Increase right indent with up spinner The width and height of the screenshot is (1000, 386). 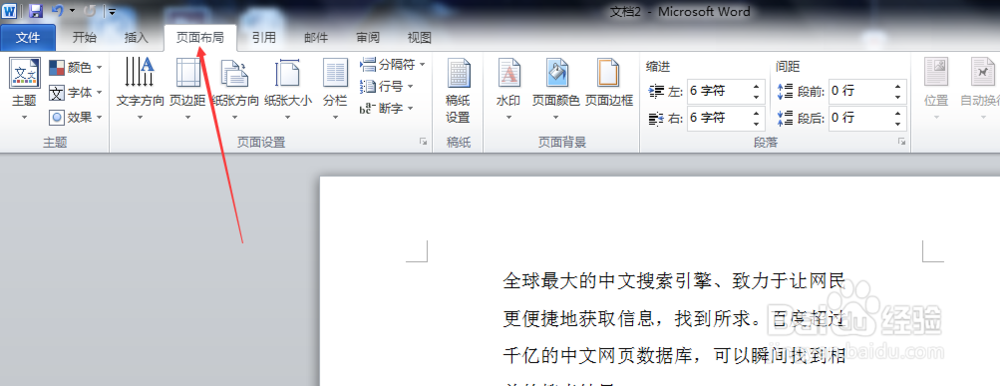[x=756, y=113]
